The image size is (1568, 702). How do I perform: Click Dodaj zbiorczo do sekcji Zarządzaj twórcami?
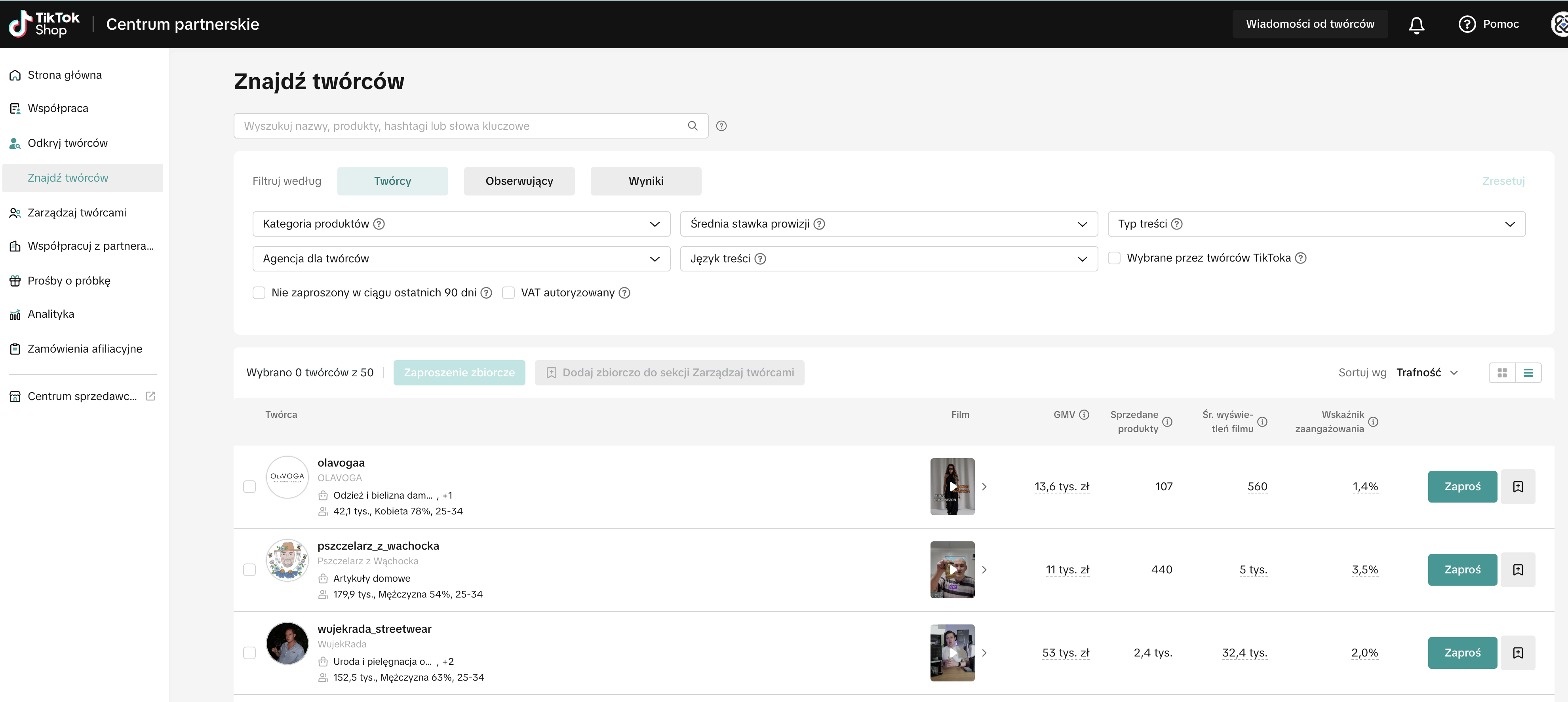(x=670, y=373)
